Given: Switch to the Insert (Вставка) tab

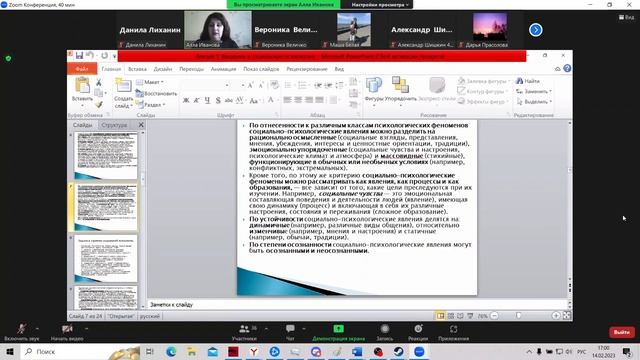Looking at the screenshot, I should click(137, 69).
